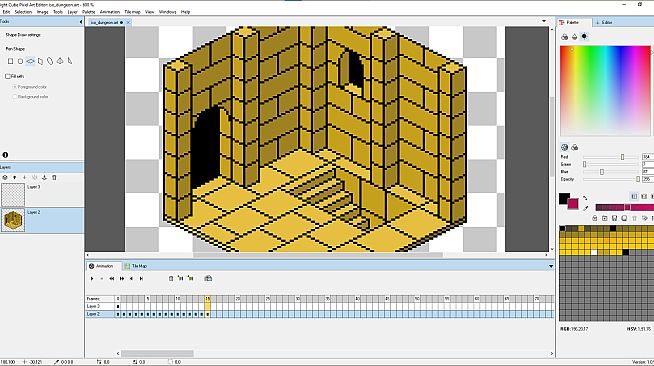Viewport: 654px width, 366px height.
Task: Select the rounded rectangle pen shape
Action: coord(20,61)
